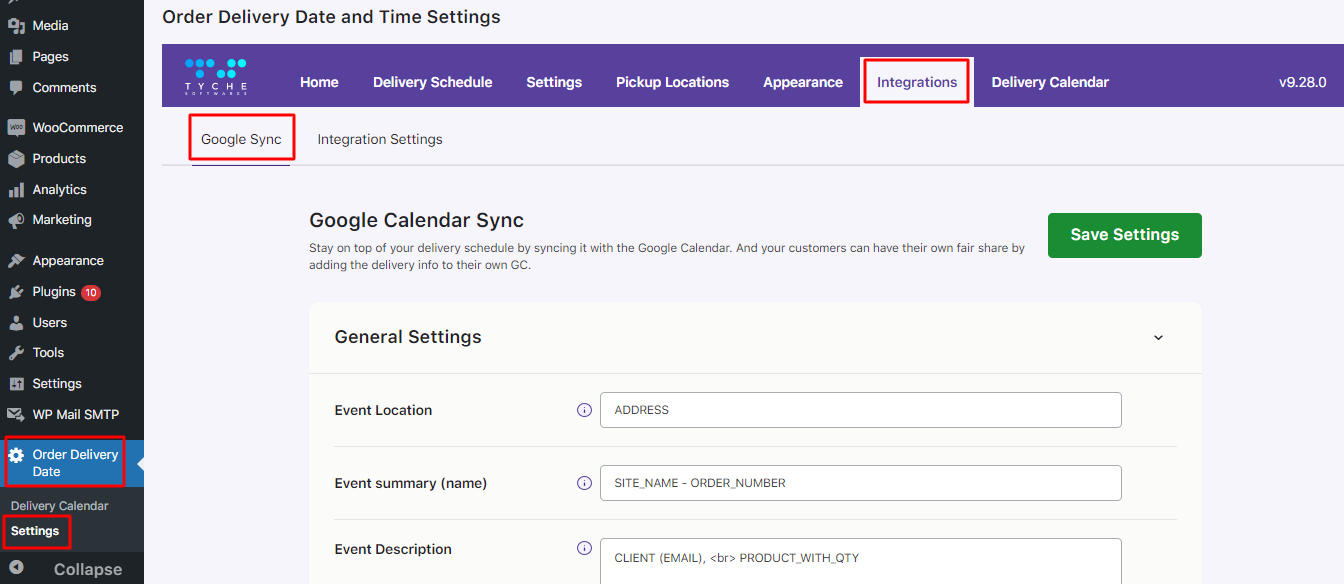Select the Google Sync sub-tab
This screenshot has height=584, width=1344.
tap(241, 139)
